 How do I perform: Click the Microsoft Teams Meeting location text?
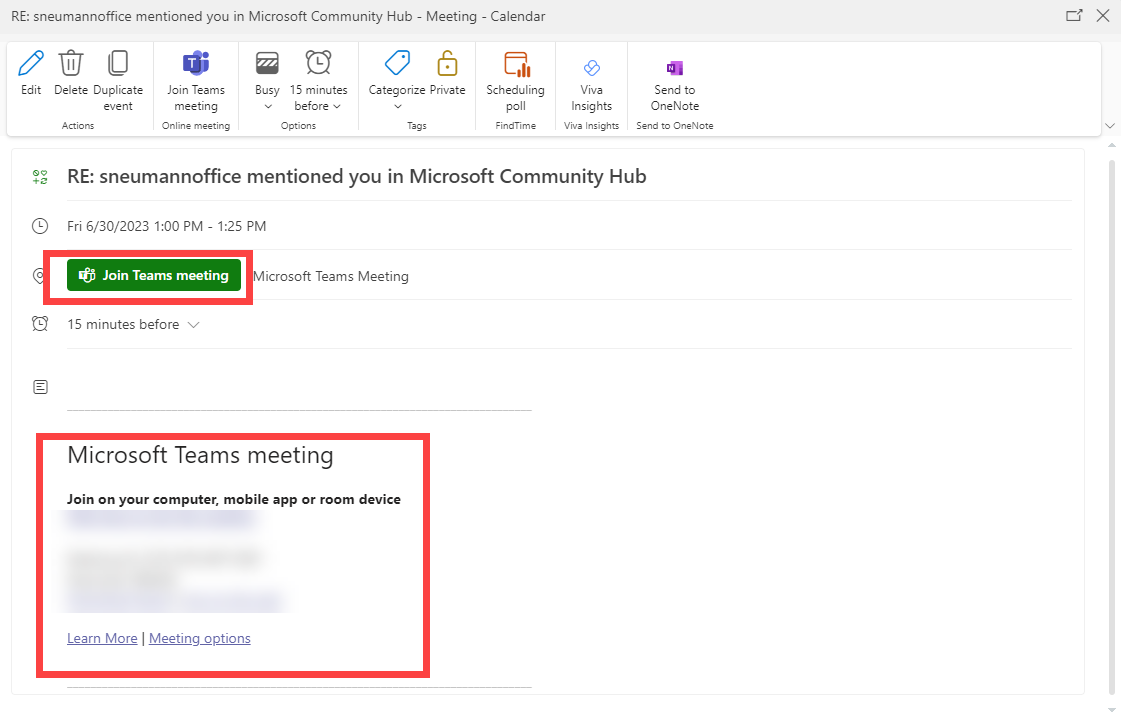pos(331,277)
